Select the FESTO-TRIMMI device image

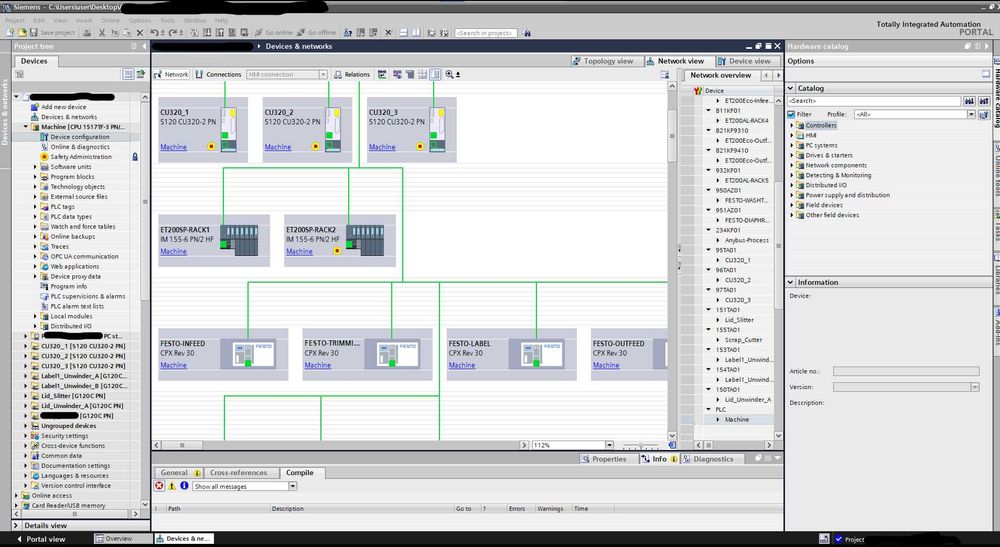pyautogui.click(x=398, y=355)
